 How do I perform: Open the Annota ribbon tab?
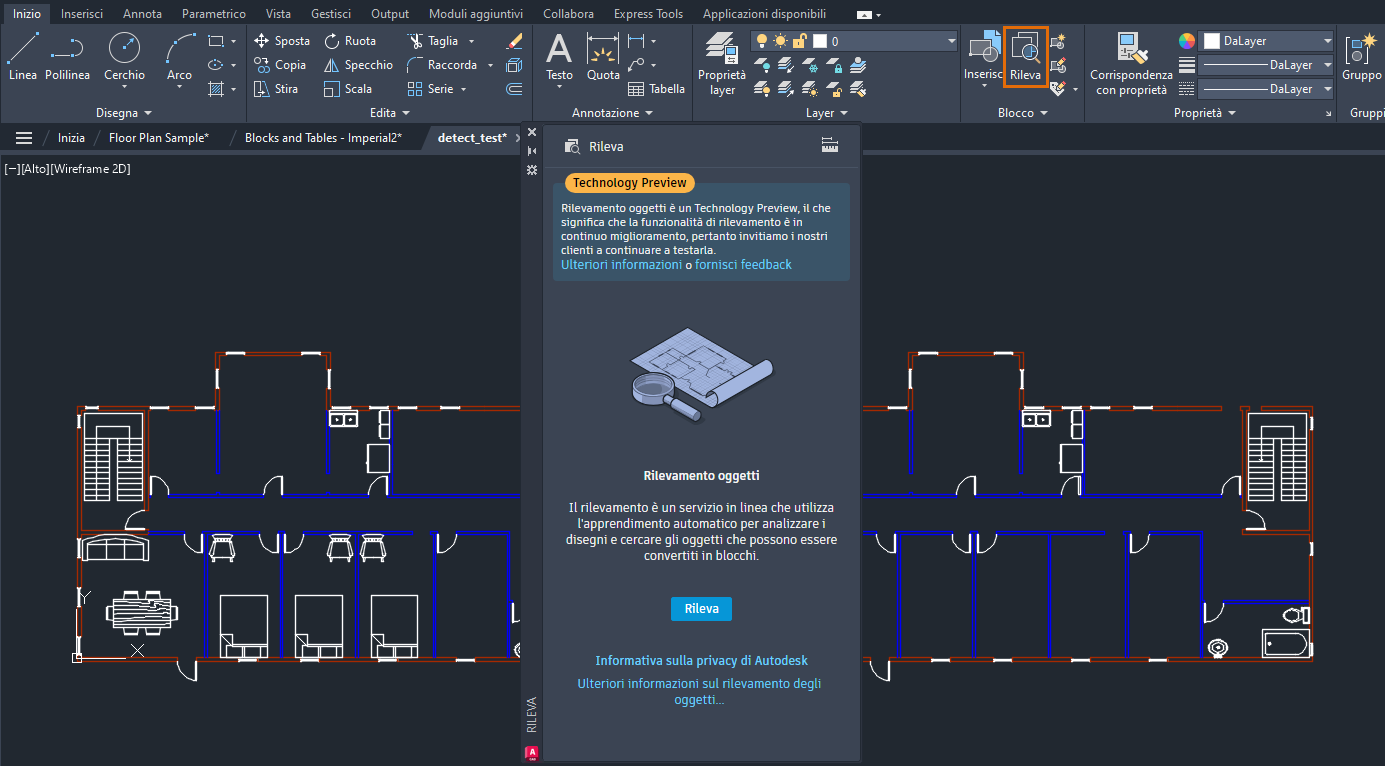coord(142,14)
